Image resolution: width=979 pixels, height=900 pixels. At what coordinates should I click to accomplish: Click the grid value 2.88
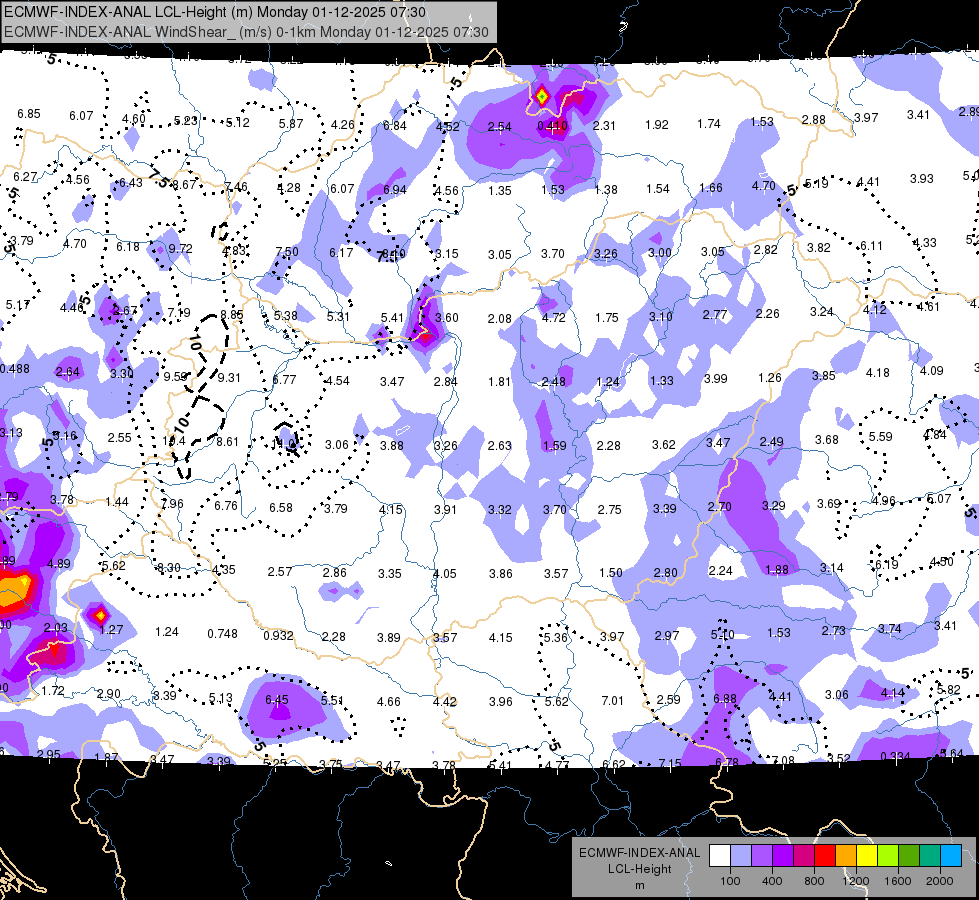[814, 119]
